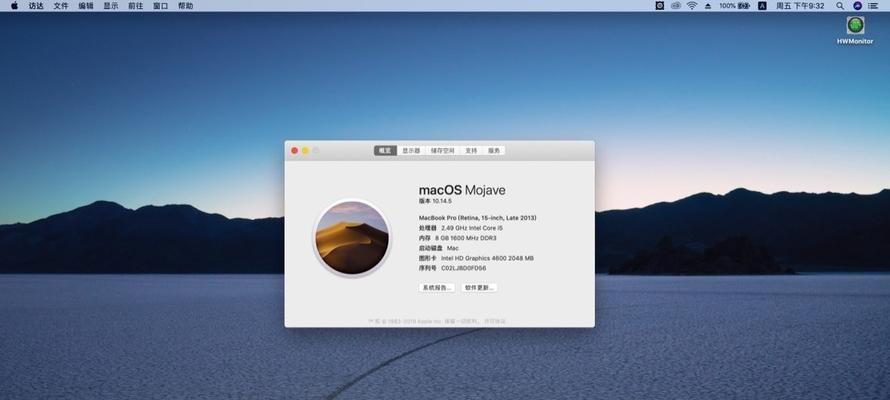This screenshot has height=400, width=890.
Task: Click the 软件更新... button
Action: 480,288
